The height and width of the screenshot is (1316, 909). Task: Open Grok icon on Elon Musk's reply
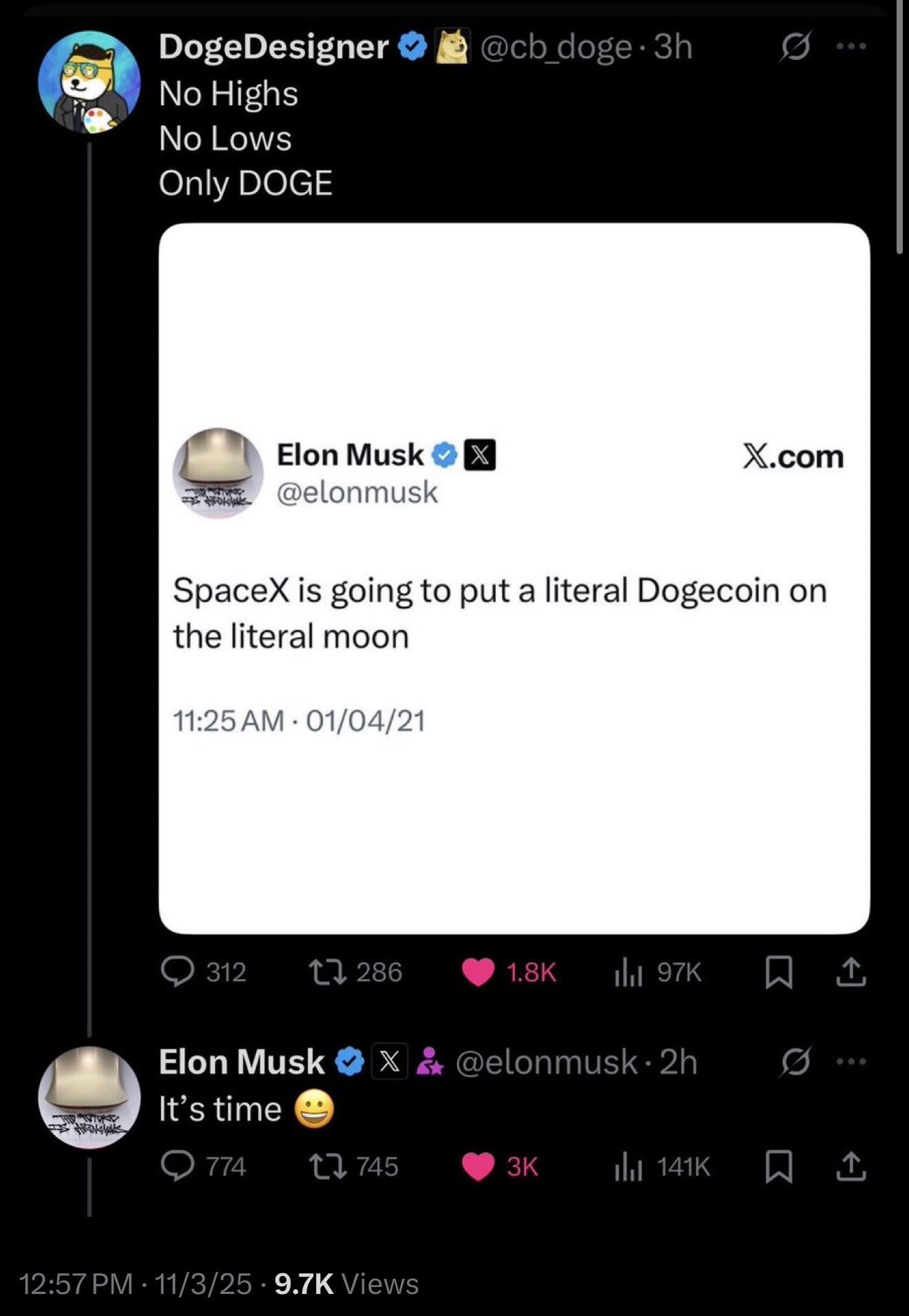pos(795,1062)
